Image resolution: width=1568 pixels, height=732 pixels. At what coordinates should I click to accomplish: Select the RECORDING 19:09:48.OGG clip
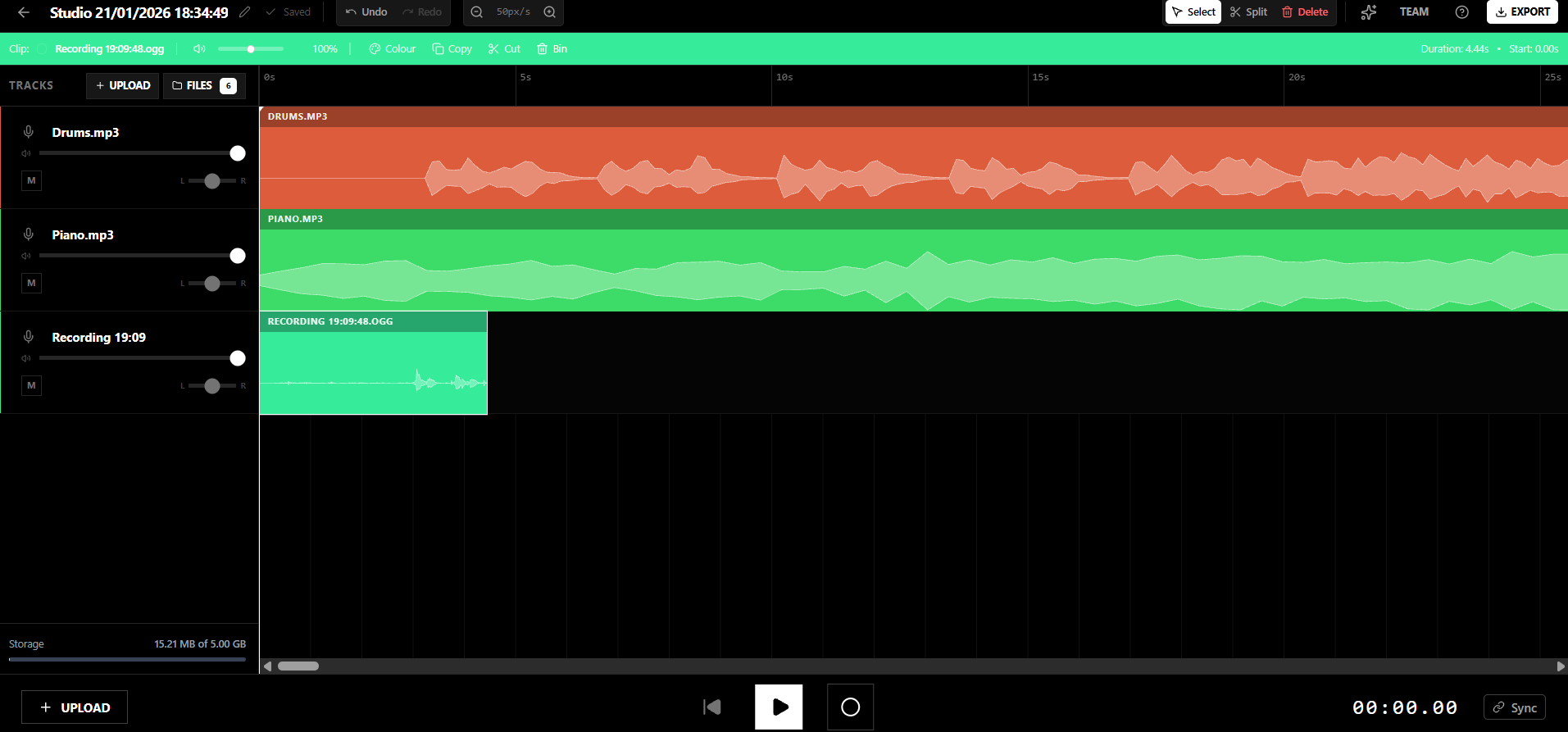pyautogui.click(x=374, y=363)
